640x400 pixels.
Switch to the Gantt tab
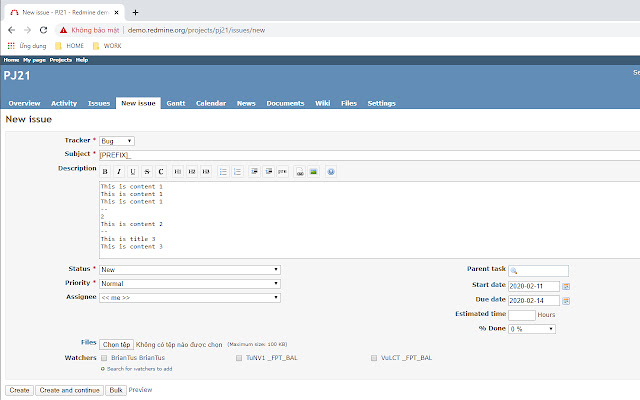176,103
